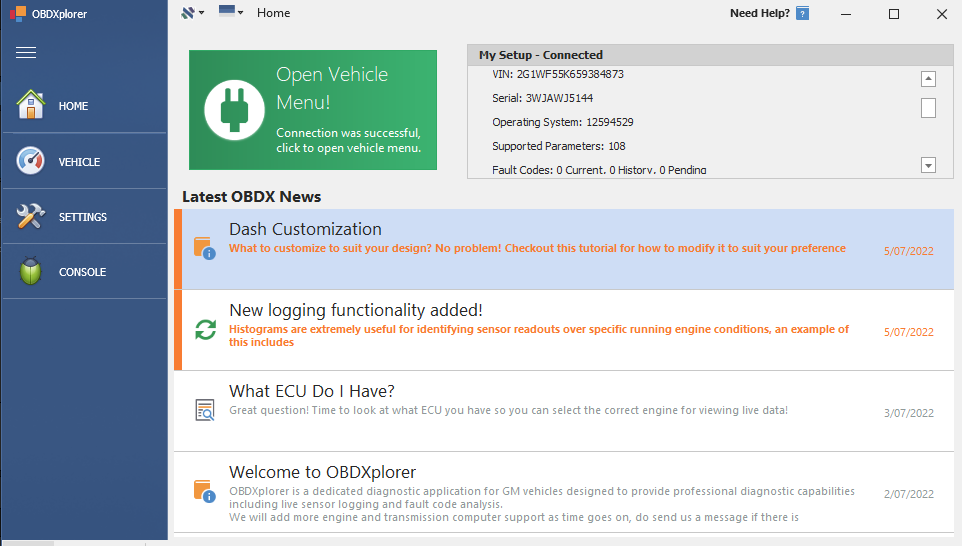Click the Settings wrench and screwdriver icon
Image resolution: width=962 pixels, height=546 pixels.
point(31,216)
